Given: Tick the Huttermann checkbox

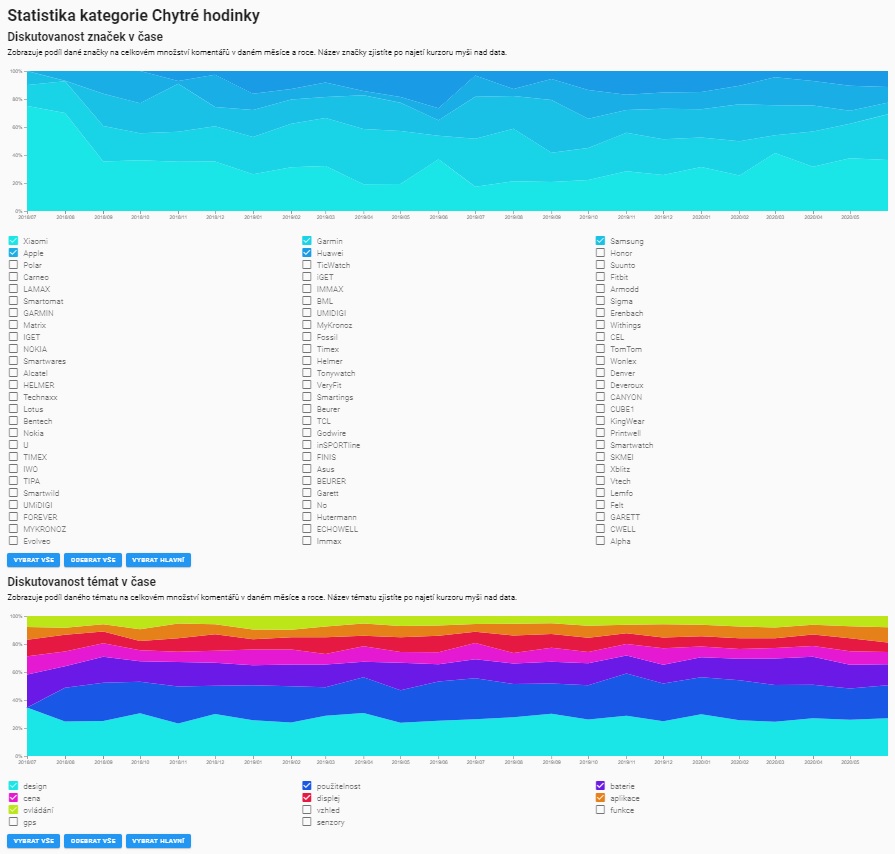Looking at the screenshot, I should 307,517.
